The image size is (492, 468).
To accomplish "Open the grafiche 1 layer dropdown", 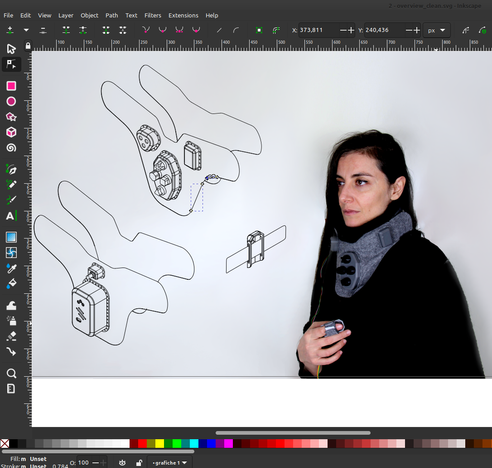I will (169, 463).
